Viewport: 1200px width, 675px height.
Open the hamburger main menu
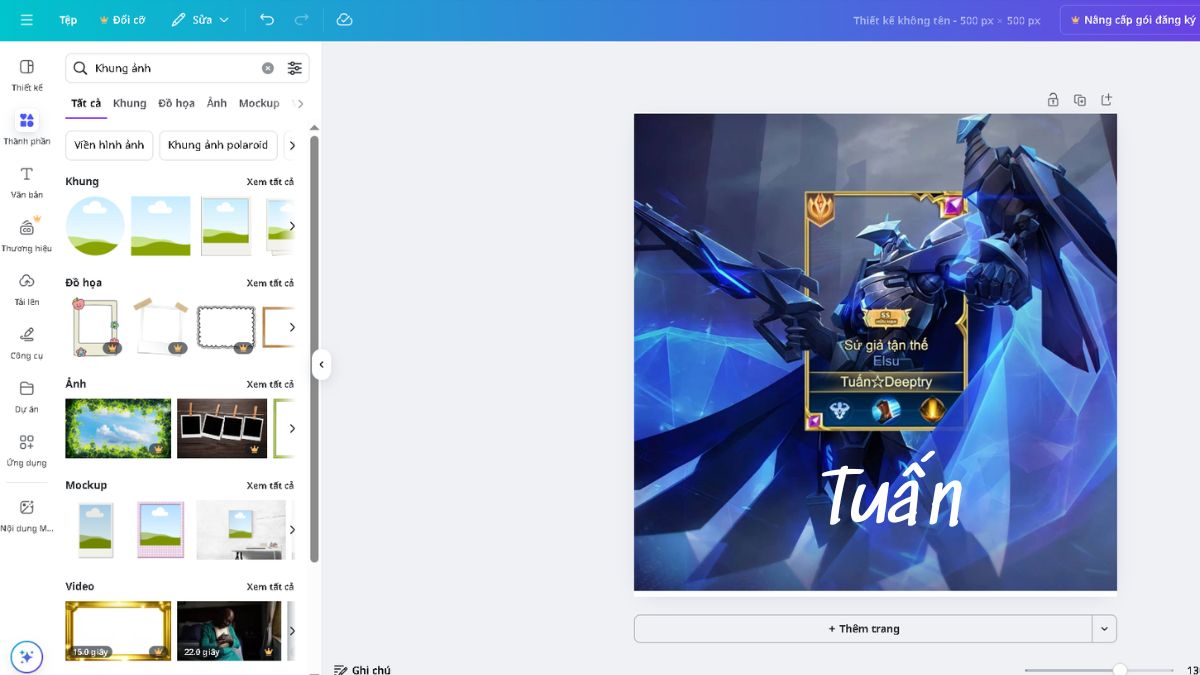[x=26, y=20]
